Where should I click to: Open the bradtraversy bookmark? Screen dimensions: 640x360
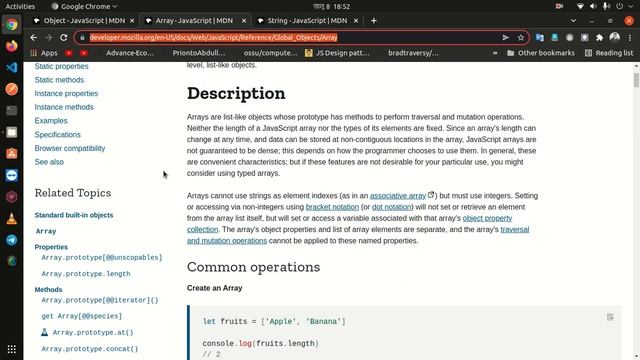click(413, 53)
